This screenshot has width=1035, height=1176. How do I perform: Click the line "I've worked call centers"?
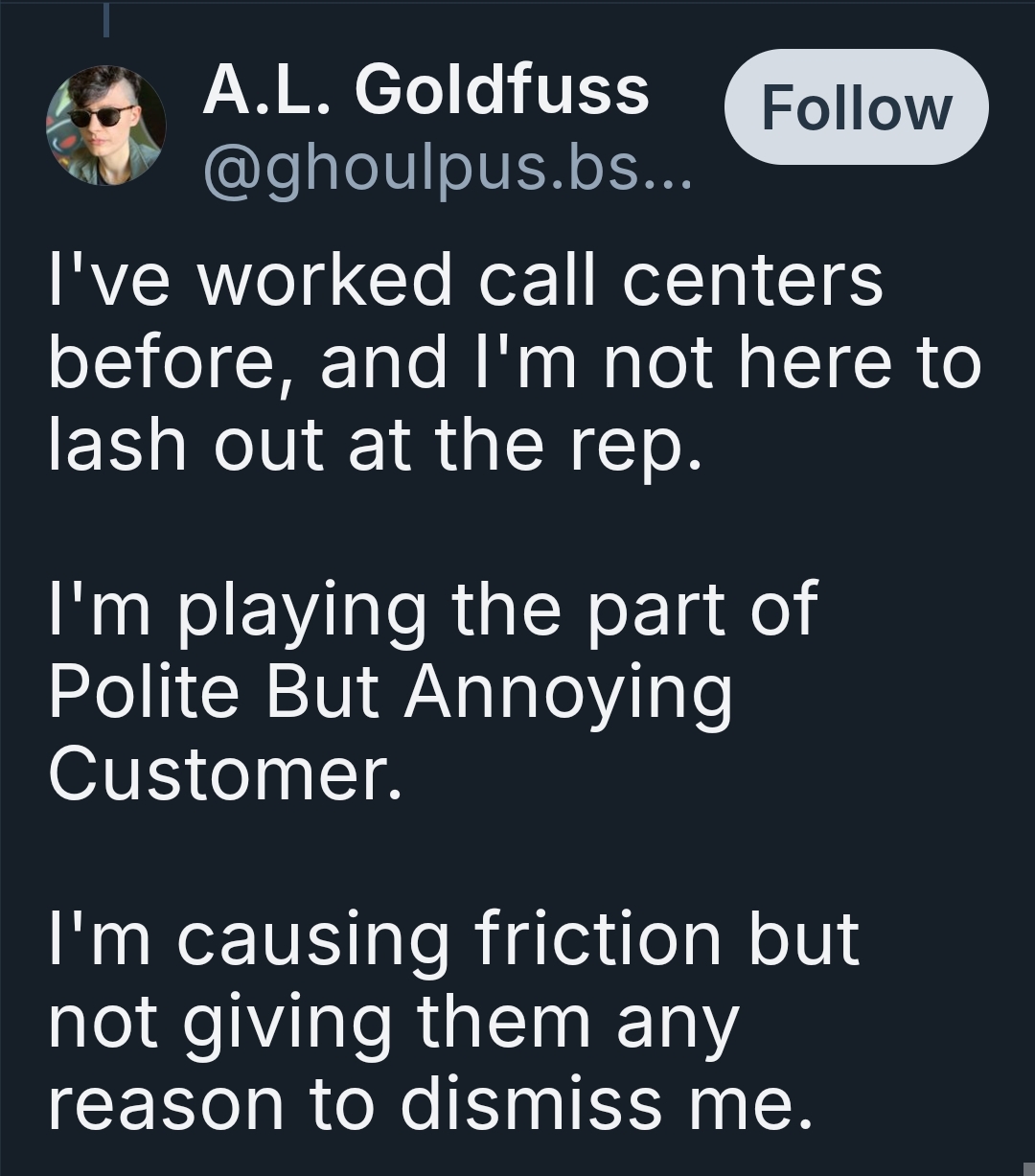(x=466, y=280)
